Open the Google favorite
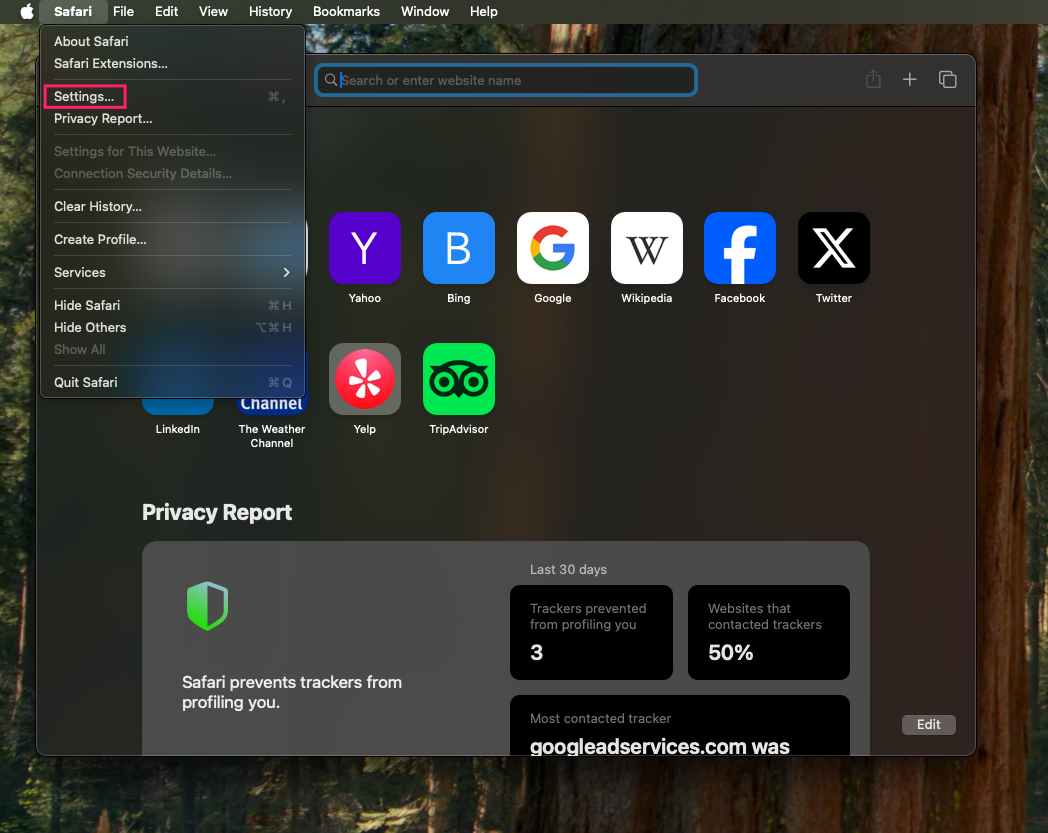The width and height of the screenshot is (1048, 833). click(553, 248)
